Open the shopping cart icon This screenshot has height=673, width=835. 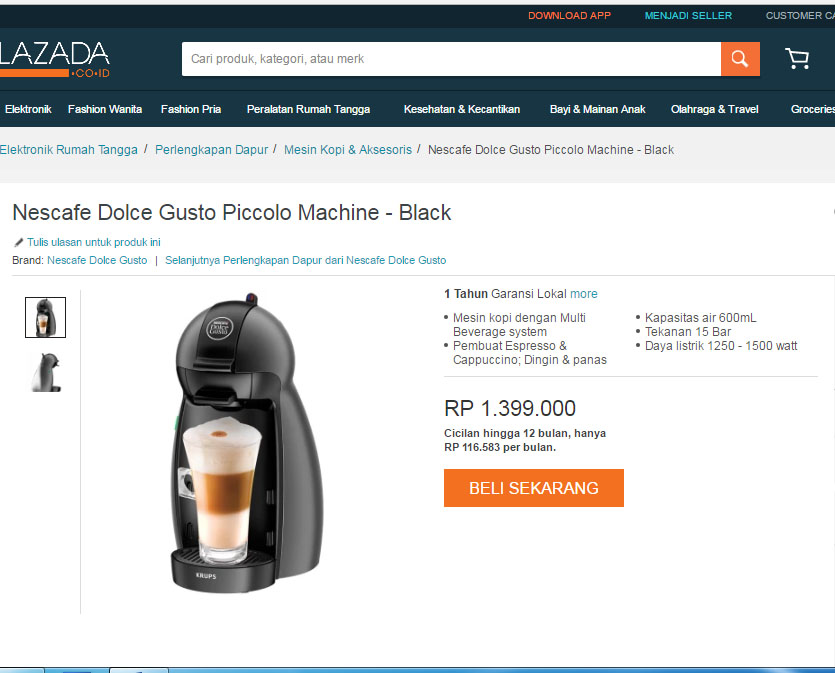[x=797, y=59]
